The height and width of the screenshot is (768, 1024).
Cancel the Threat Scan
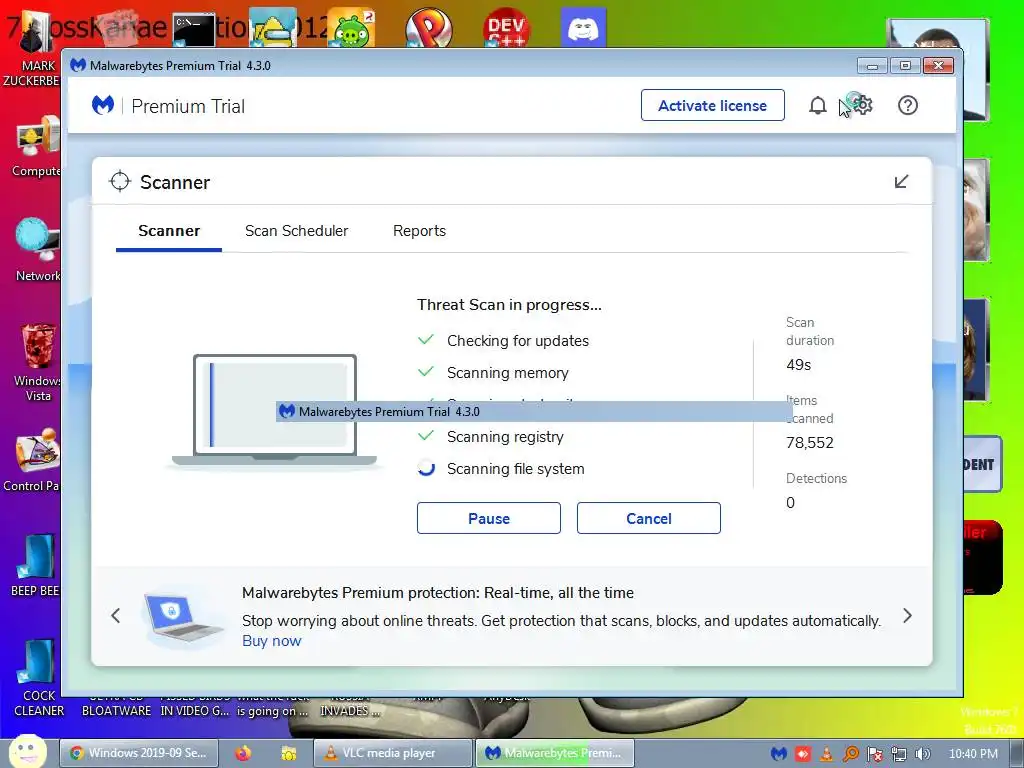[648, 518]
